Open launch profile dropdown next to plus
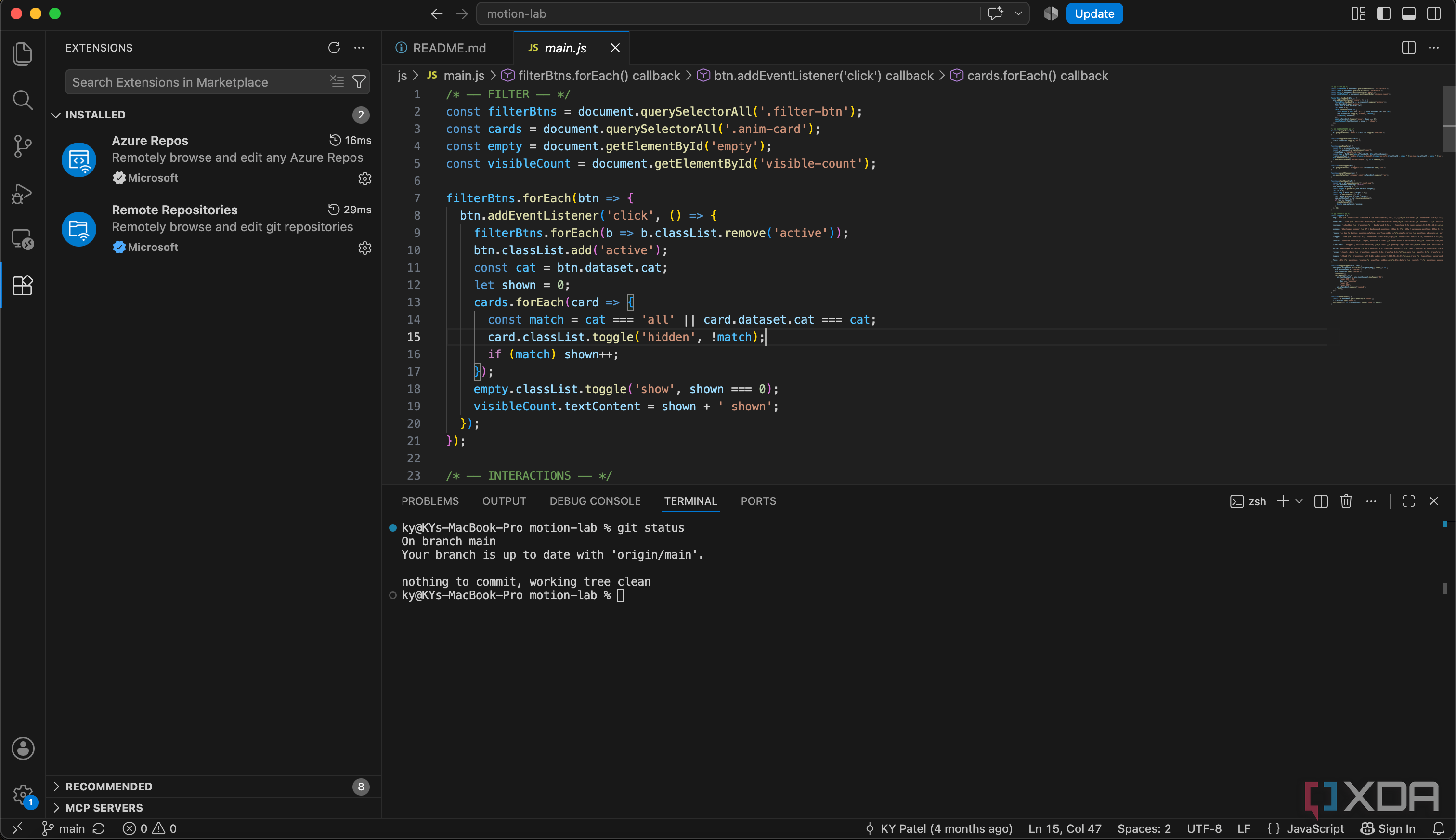The width and height of the screenshot is (1456, 840). point(1299,501)
